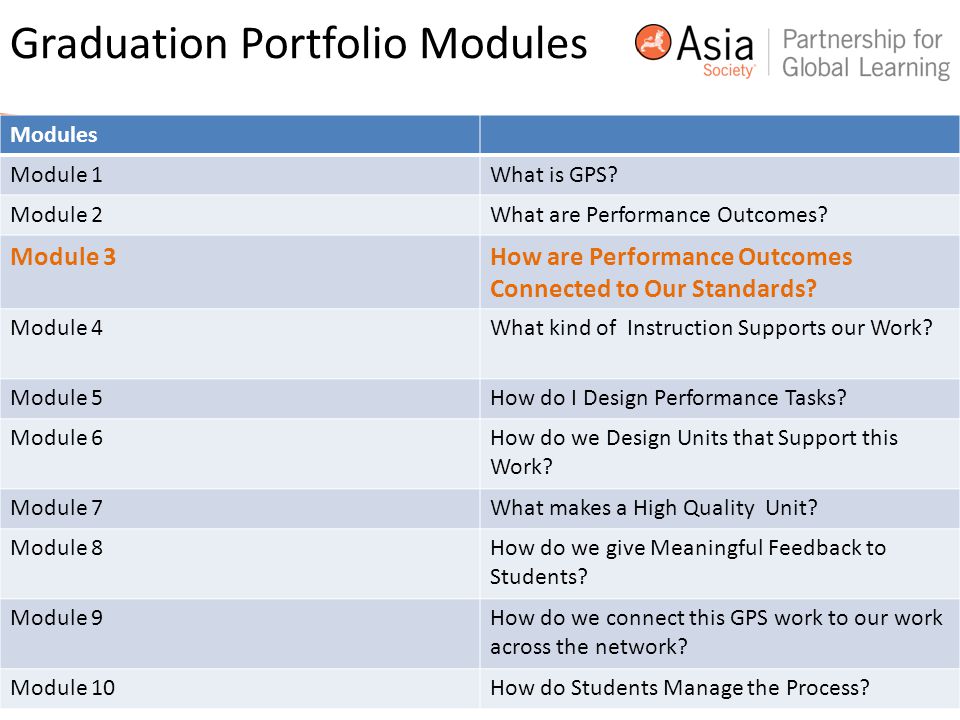Screen dimensions: 960x720
Task: Click the Module 9 row label
Action: pyautogui.click(x=56, y=618)
